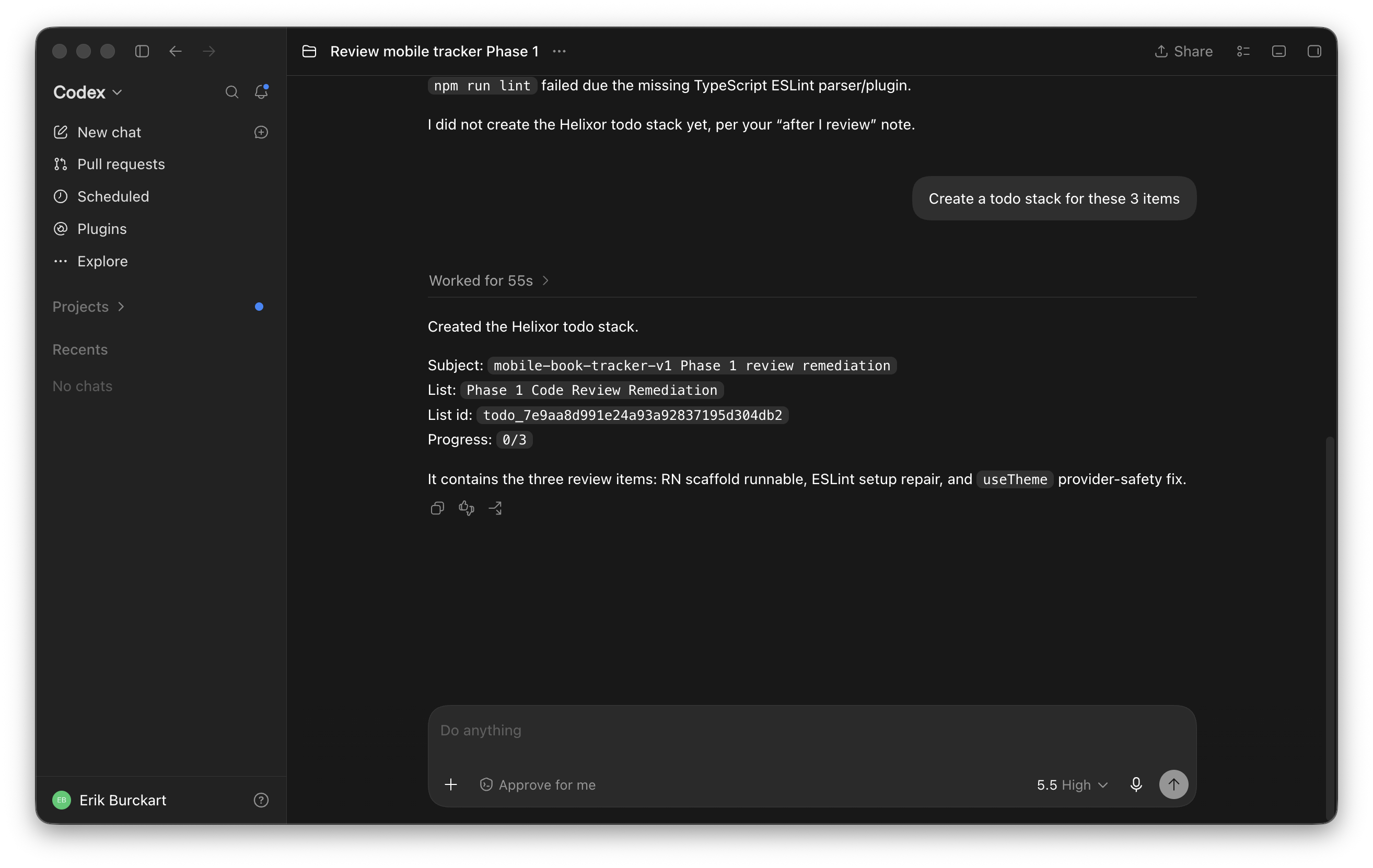Open Pull requests
This screenshot has height=868, width=1373.
pos(109,164)
